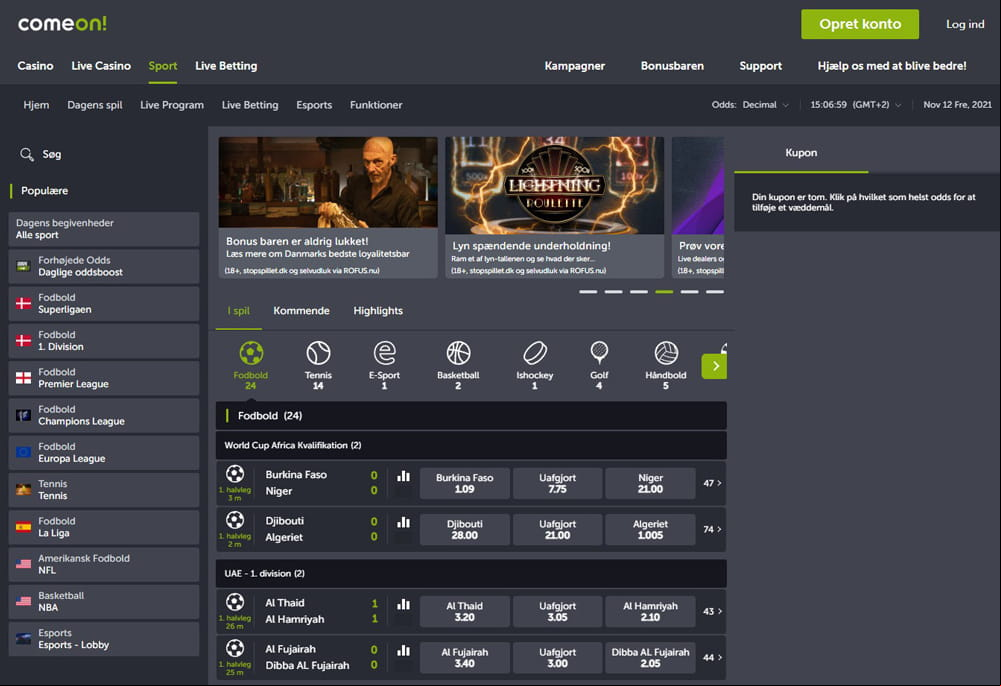Click the ComeOn! logo

click(x=62, y=24)
